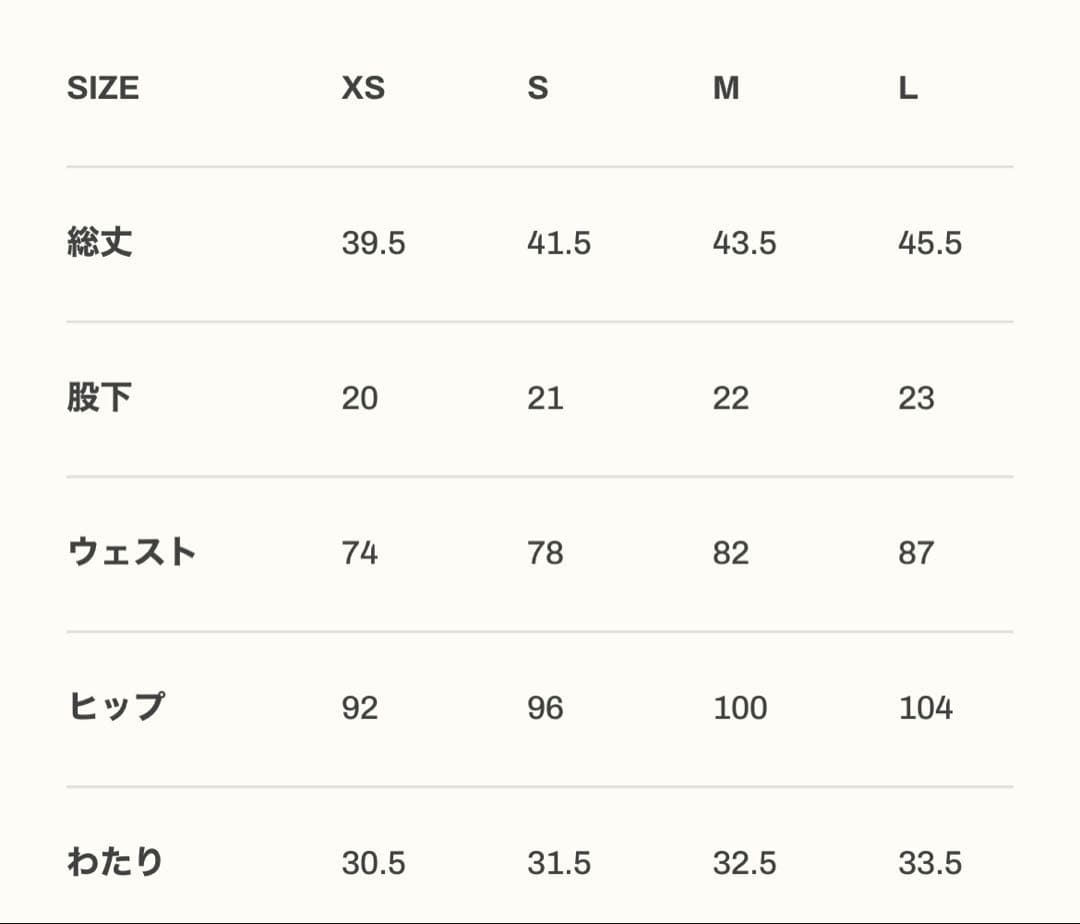Image resolution: width=1080 pixels, height=924 pixels.
Task: Select the waist value 87
Action: point(916,553)
